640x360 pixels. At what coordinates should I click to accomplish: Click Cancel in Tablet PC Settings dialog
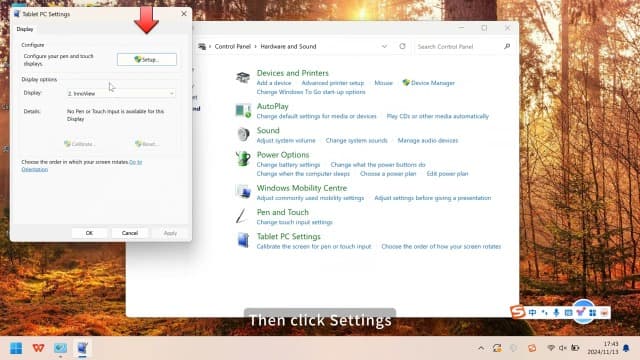pos(130,233)
